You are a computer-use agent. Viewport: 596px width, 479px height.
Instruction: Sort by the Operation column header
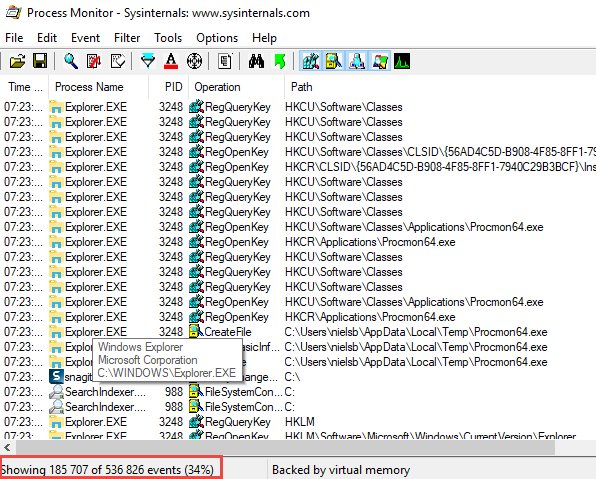pos(236,87)
